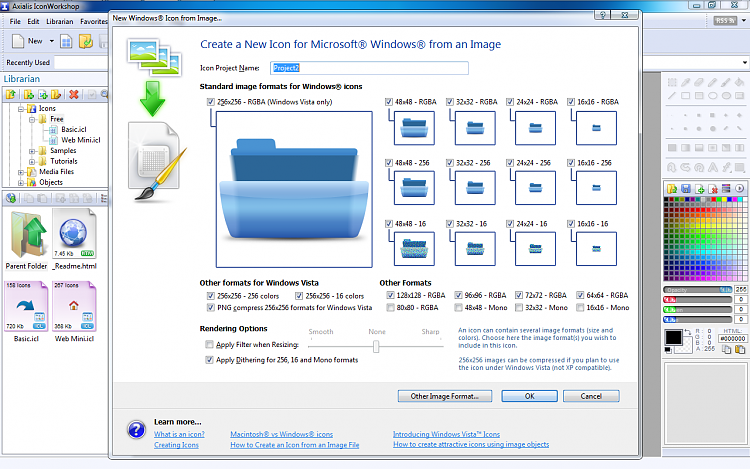This screenshot has width=750, height=469.
Task: Expand the Samples folder node
Action: [32, 151]
